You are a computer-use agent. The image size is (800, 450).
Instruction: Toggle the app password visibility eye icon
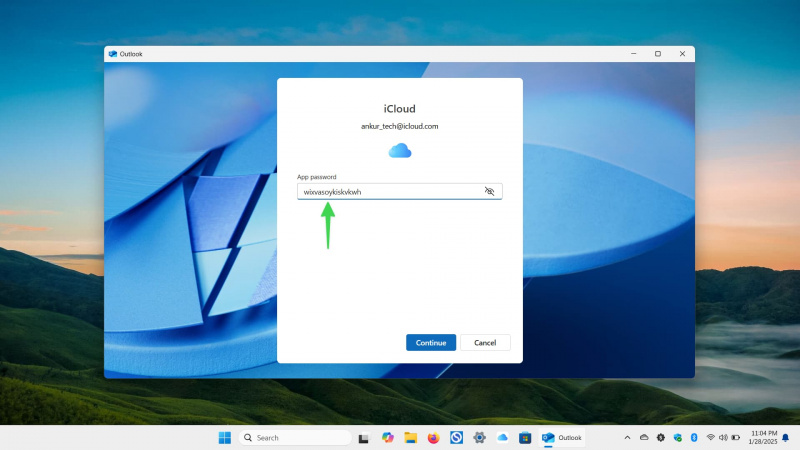[489, 191]
